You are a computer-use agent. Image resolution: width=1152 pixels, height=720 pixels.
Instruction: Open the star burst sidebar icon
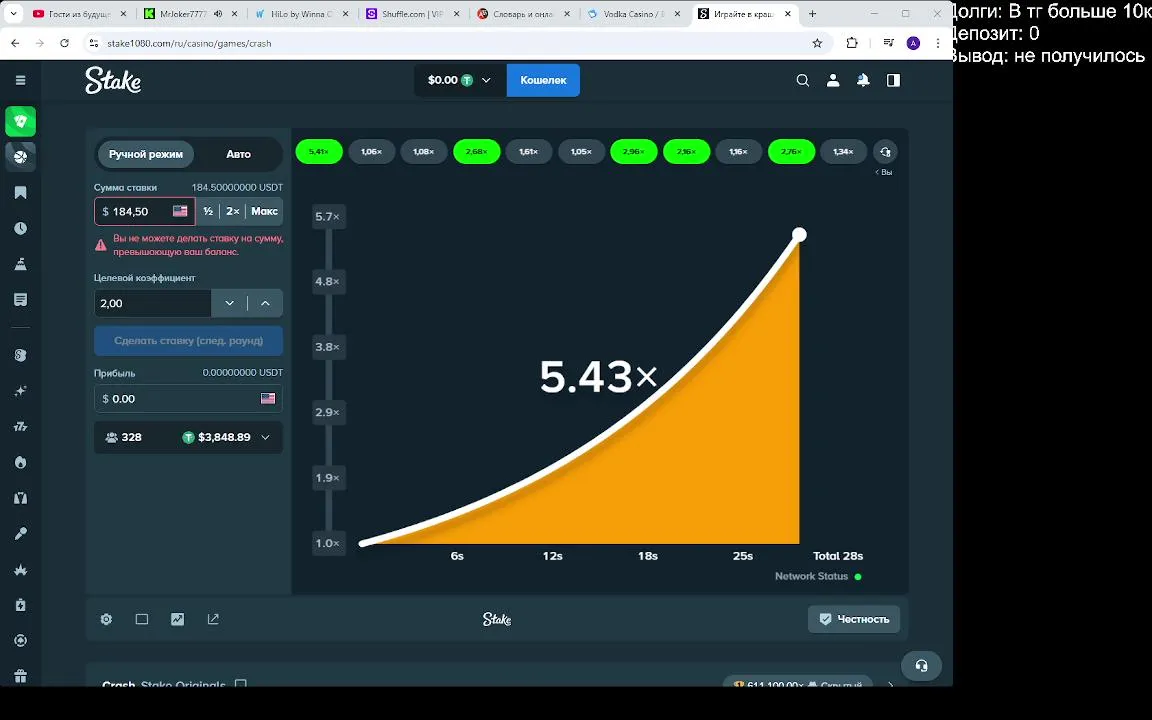[x=21, y=569]
